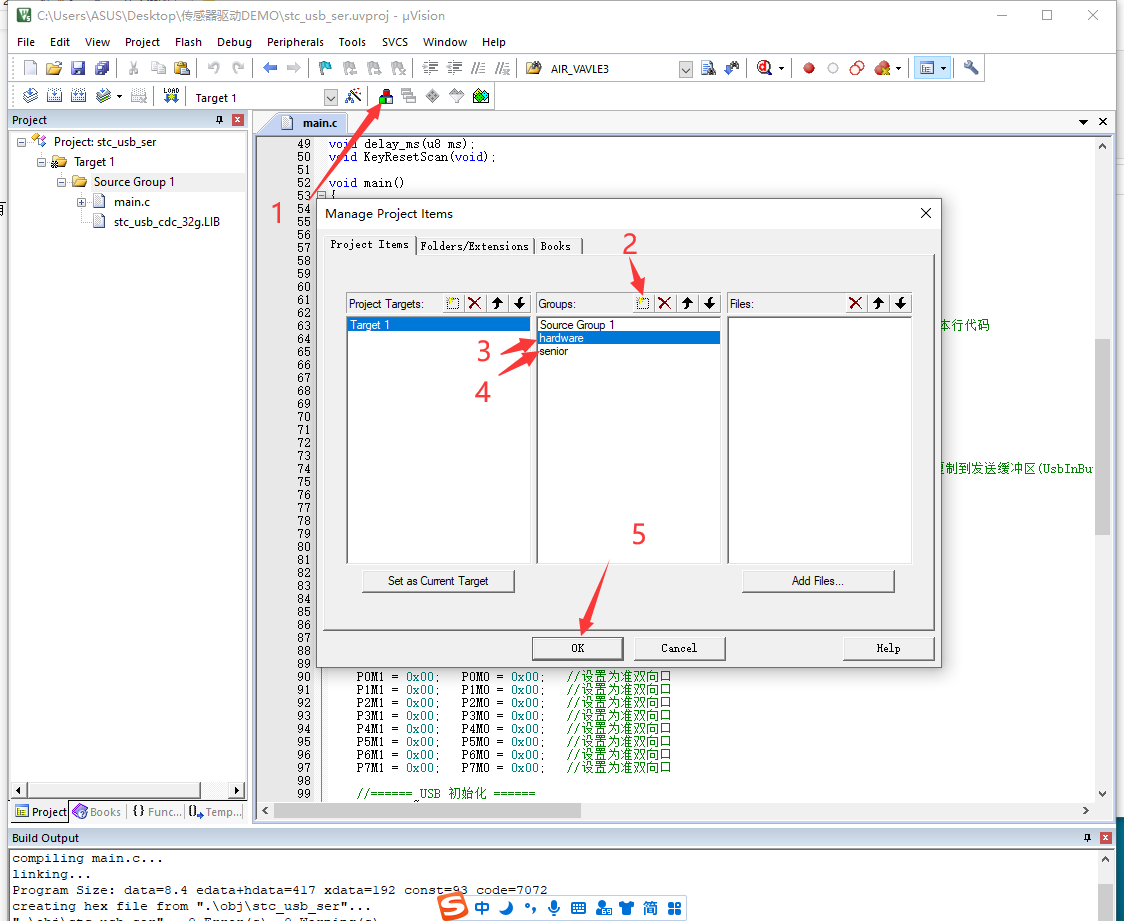Download to flash with LOAD icon
Viewport: 1124px width, 921px height.
171,96
